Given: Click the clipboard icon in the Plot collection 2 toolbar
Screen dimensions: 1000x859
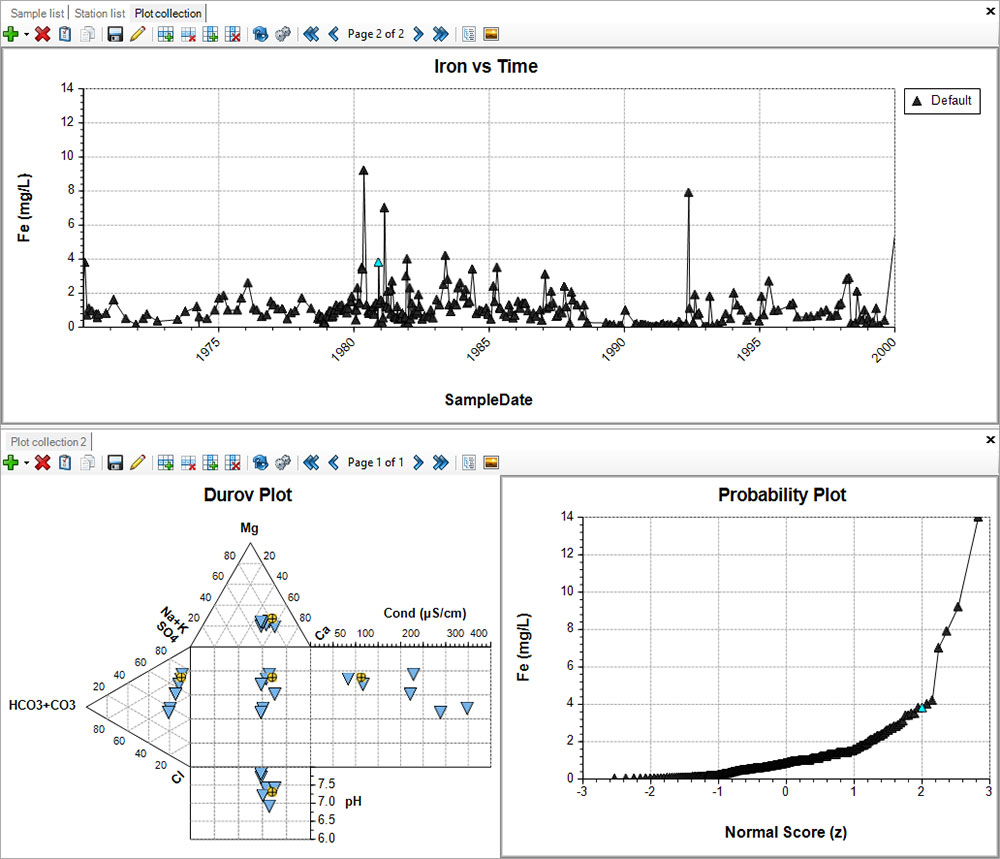Looking at the screenshot, I should (65, 463).
